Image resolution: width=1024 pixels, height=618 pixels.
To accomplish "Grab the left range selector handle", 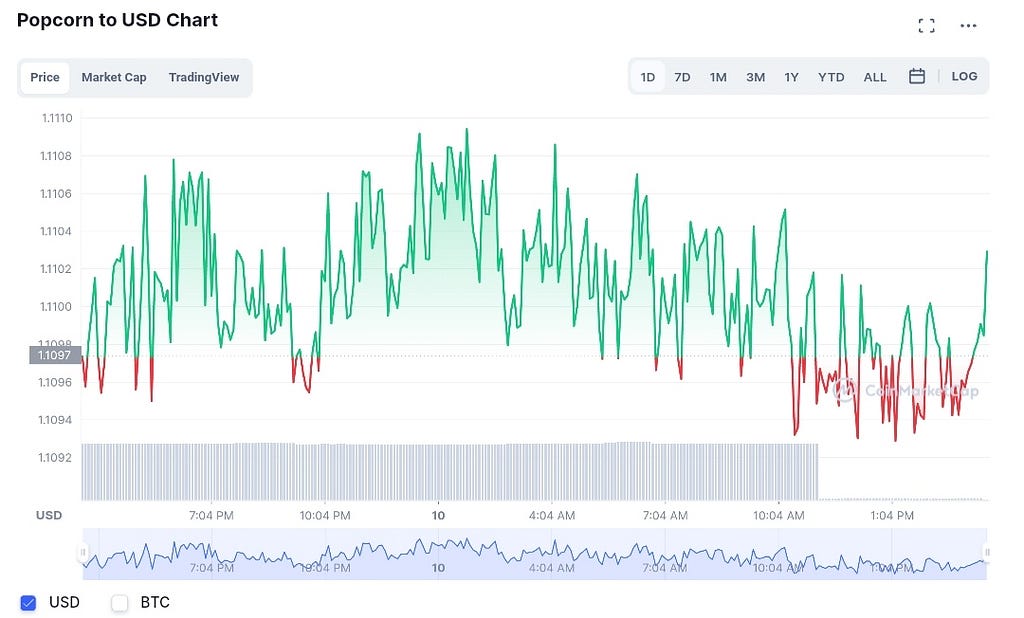I will coord(83,553).
